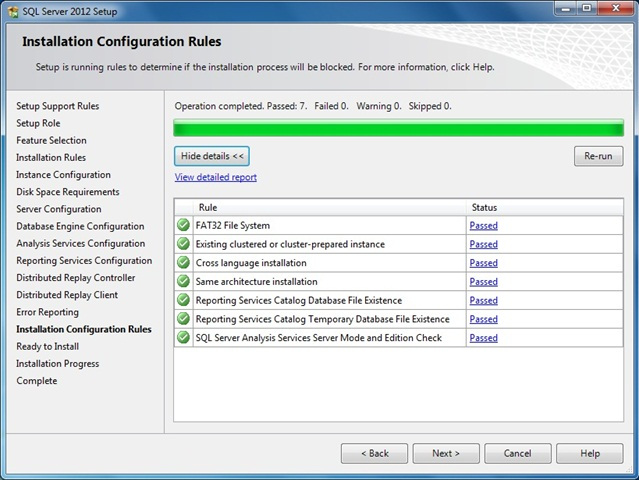
Task: Click the green check icon beside FAT32 File System
Action: (x=183, y=226)
